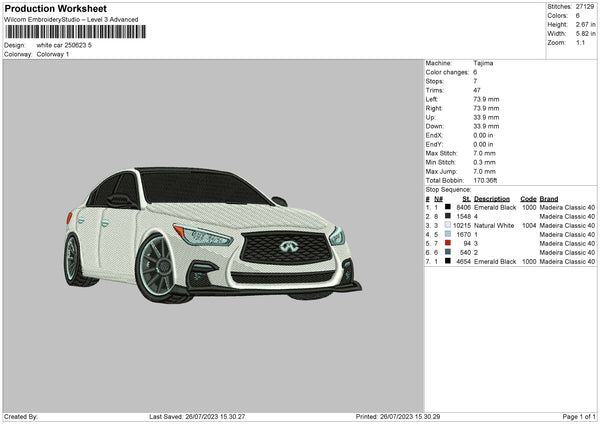This screenshot has width=600, height=424.
Task: Click the St. column header
Action: coord(466,198)
